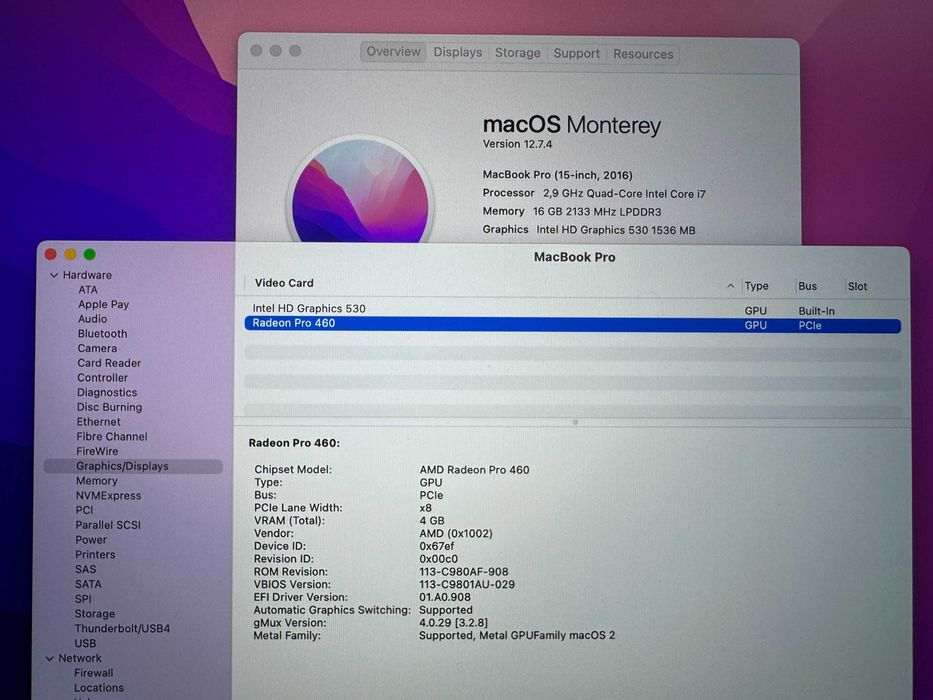Select Graphics/Displays in the sidebar
This screenshot has height=700, width=933.
[133, 466]
